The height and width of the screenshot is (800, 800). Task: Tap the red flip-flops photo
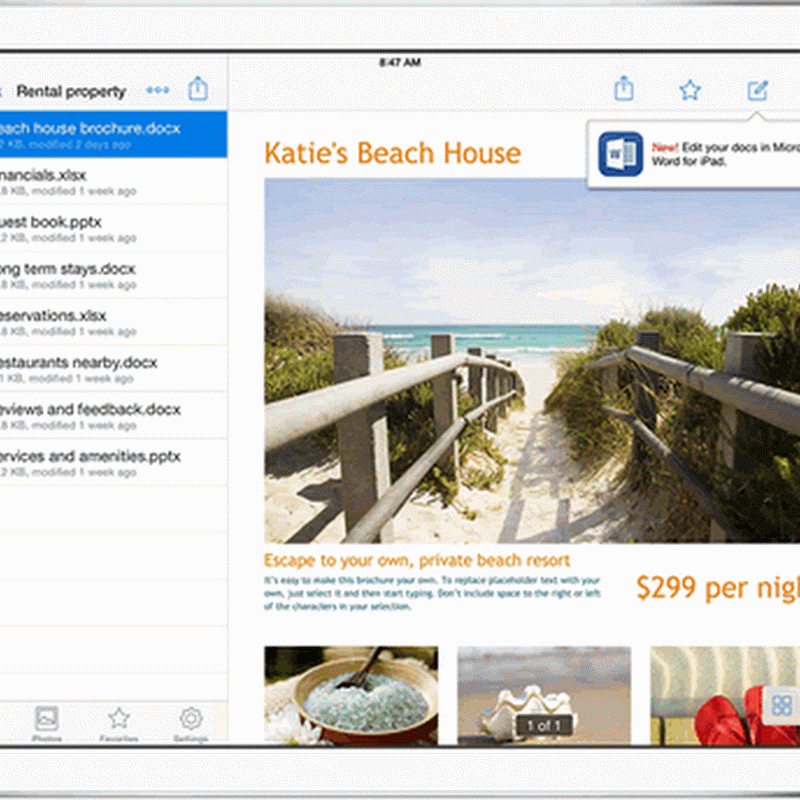[x=725, y=696]
